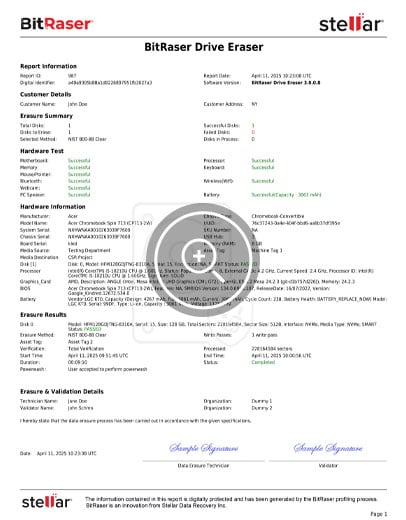406x520 pixels.
Task: Click the 'Asset Tag 2' value
Action: 80,342
